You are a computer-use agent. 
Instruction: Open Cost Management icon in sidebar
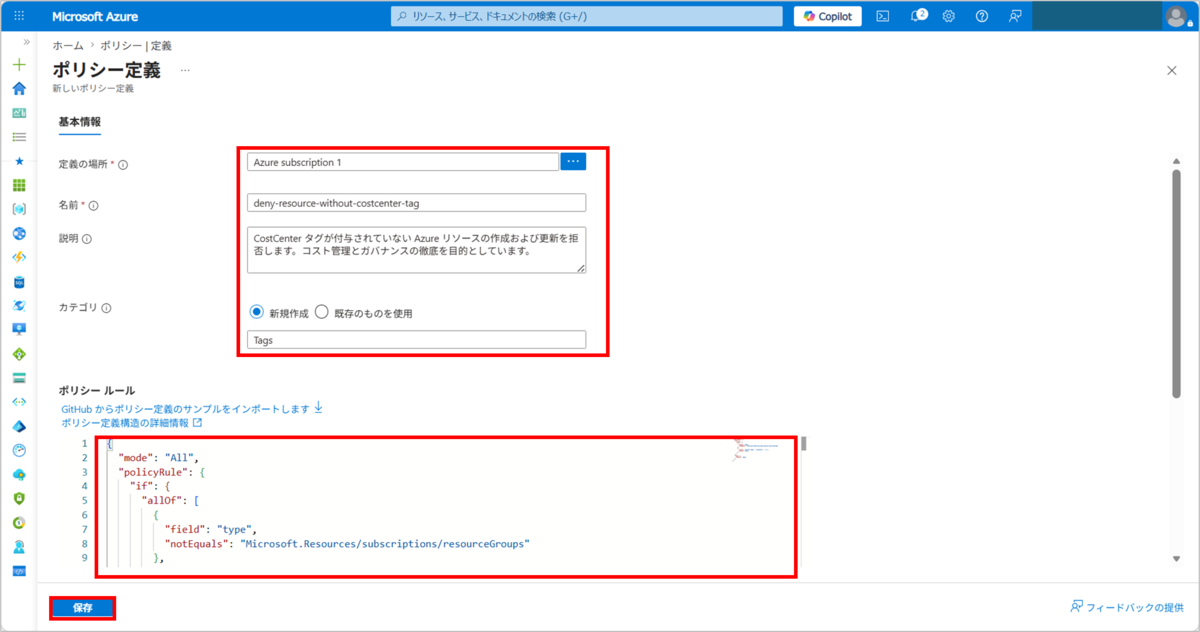click(19, 522)
